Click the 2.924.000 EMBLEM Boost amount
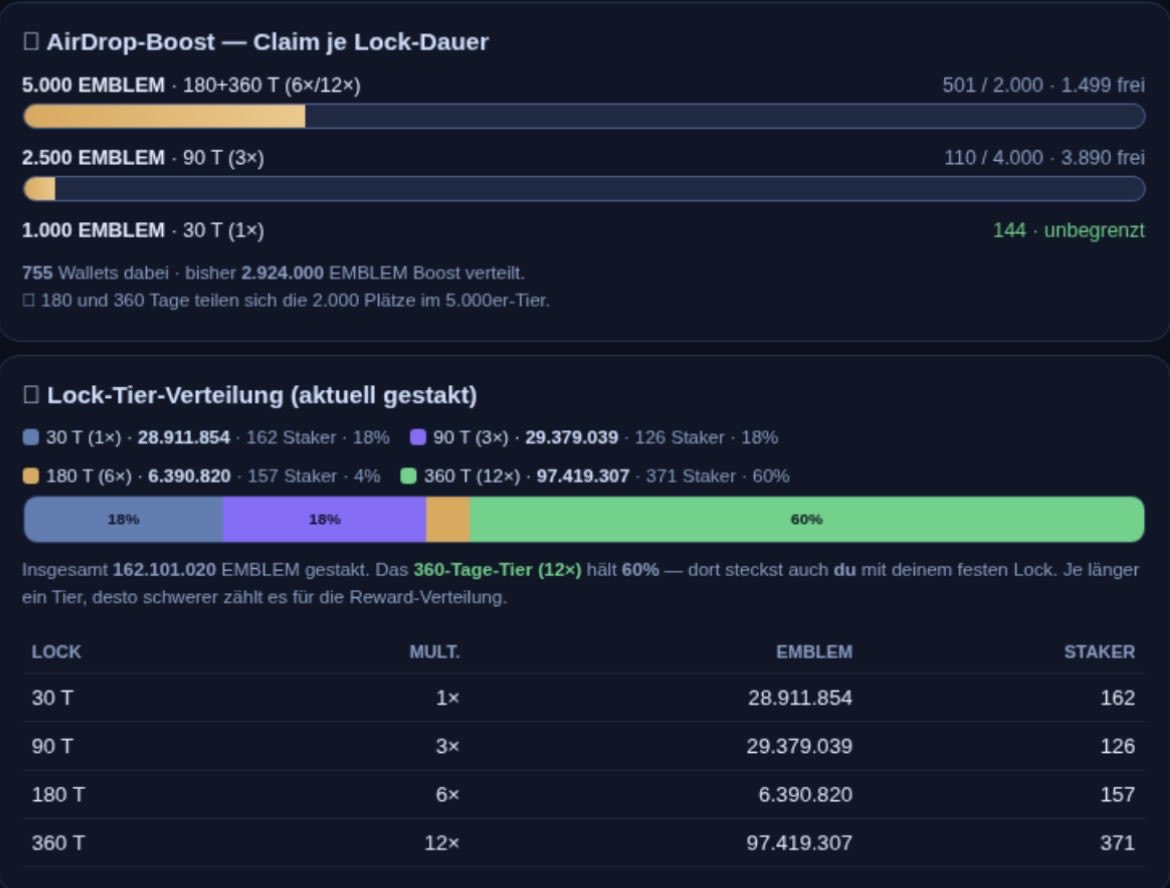The width and height of the screenshot is (1170, 888). point(282,272)
